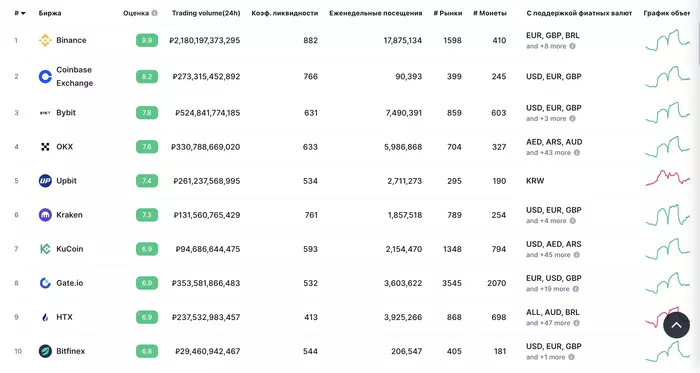Click the 9.9 score badge for Binance
The image size is (700, 373).
click(147, 40)
